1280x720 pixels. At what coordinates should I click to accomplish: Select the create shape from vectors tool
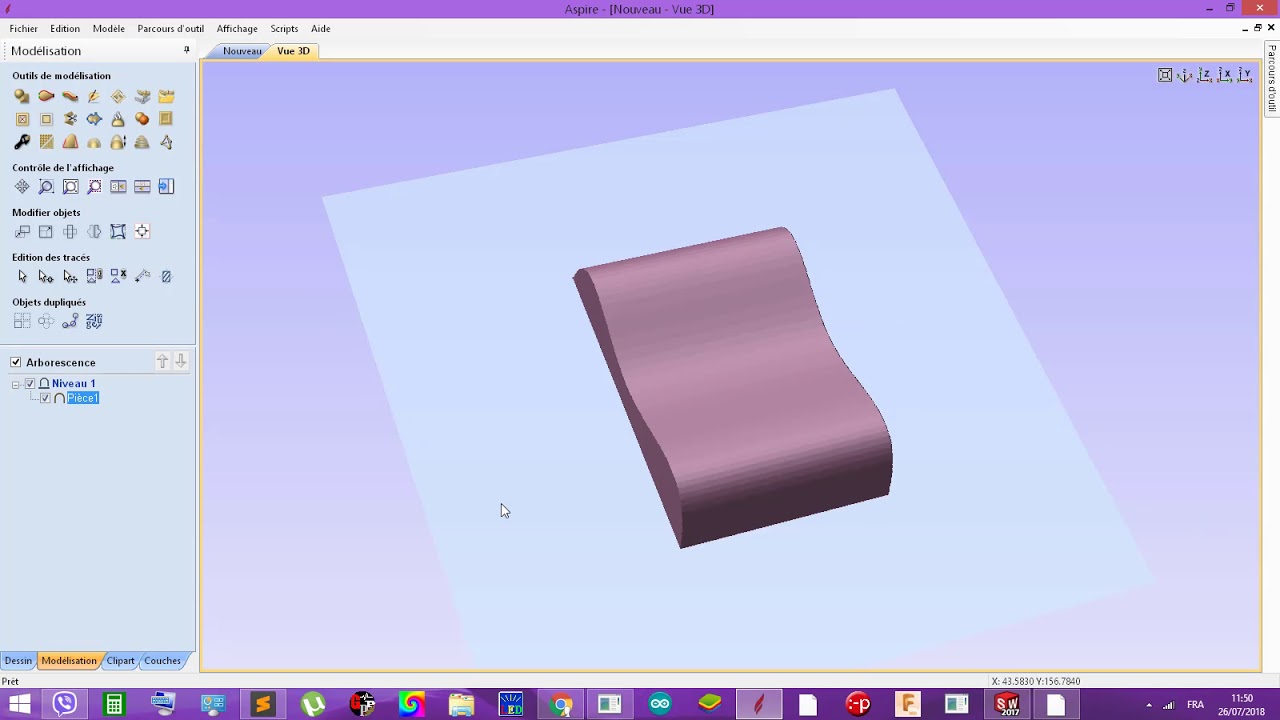tap(22, 96)
